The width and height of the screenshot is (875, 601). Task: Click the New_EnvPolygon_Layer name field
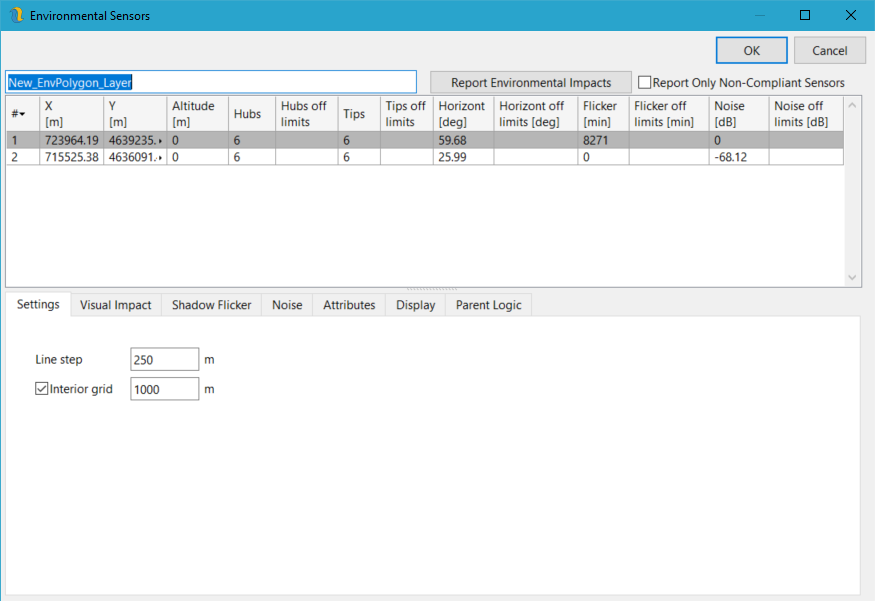[210, 83]
